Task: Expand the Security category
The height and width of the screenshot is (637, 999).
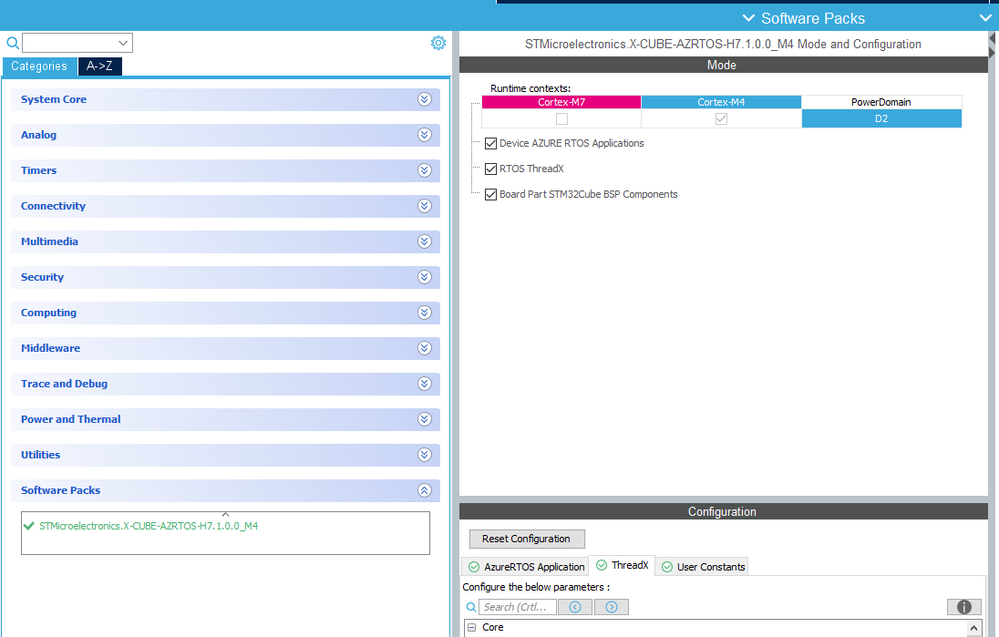Action: (226, 278)
